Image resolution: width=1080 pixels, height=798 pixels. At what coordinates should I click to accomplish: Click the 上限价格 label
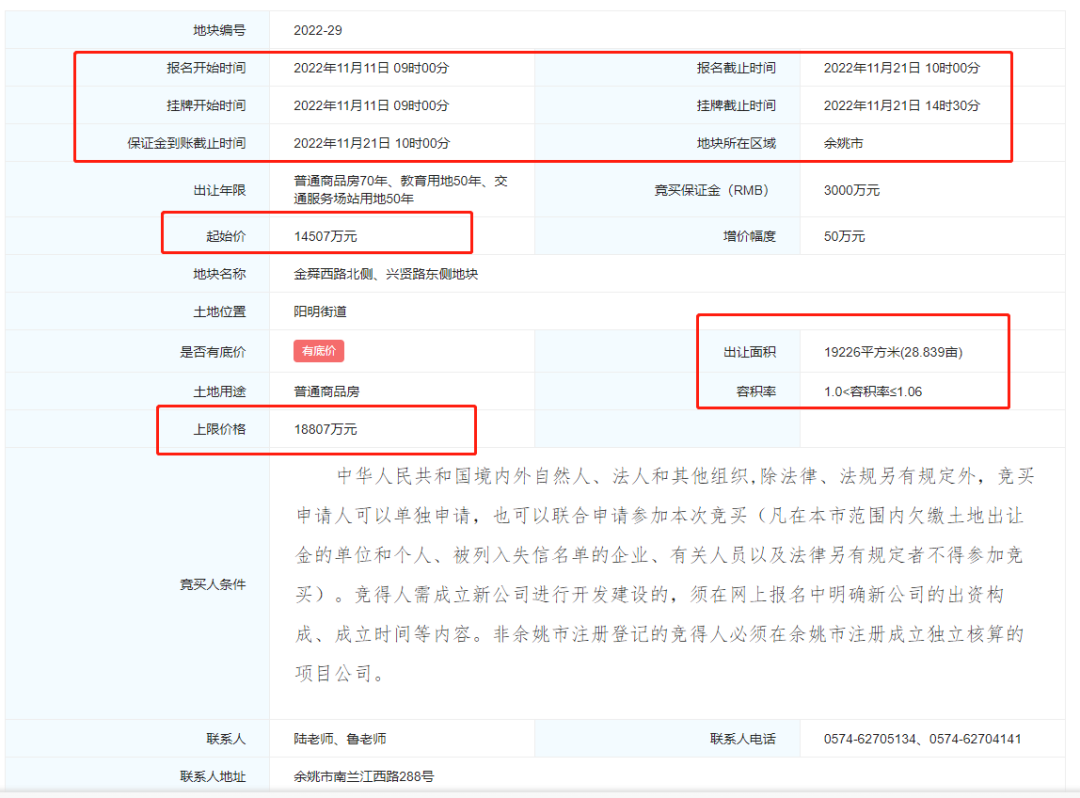(219, 429)
